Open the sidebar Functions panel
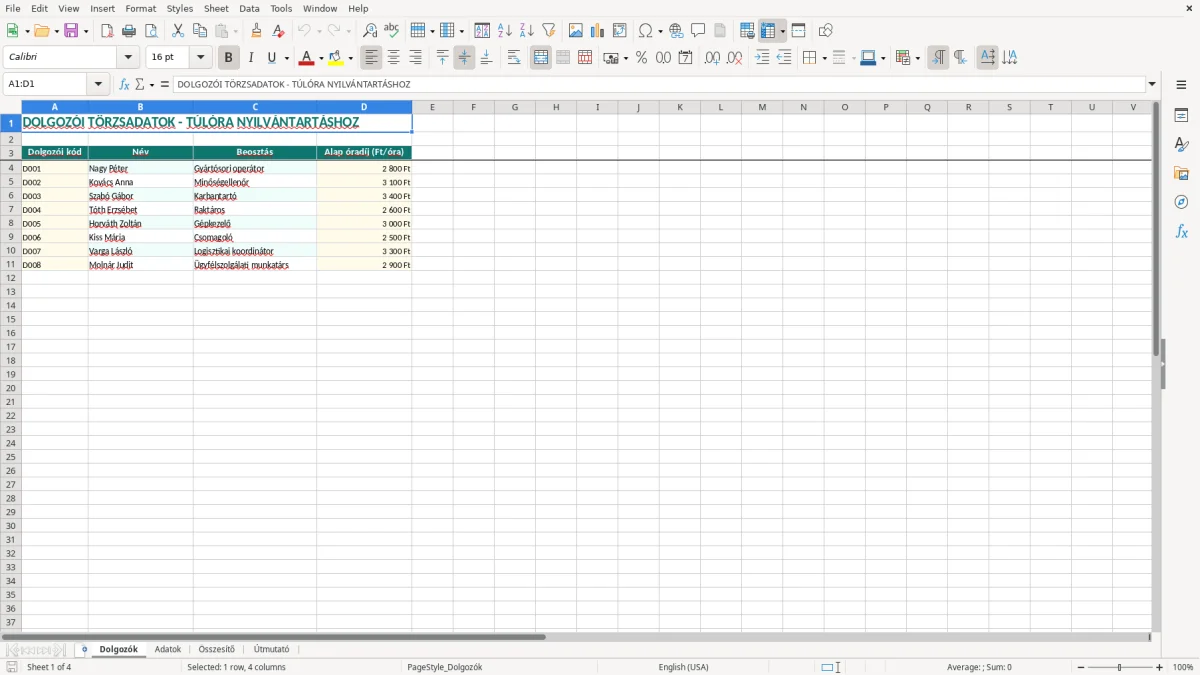The image size is (1200, 675). (x=1181, y=232)
